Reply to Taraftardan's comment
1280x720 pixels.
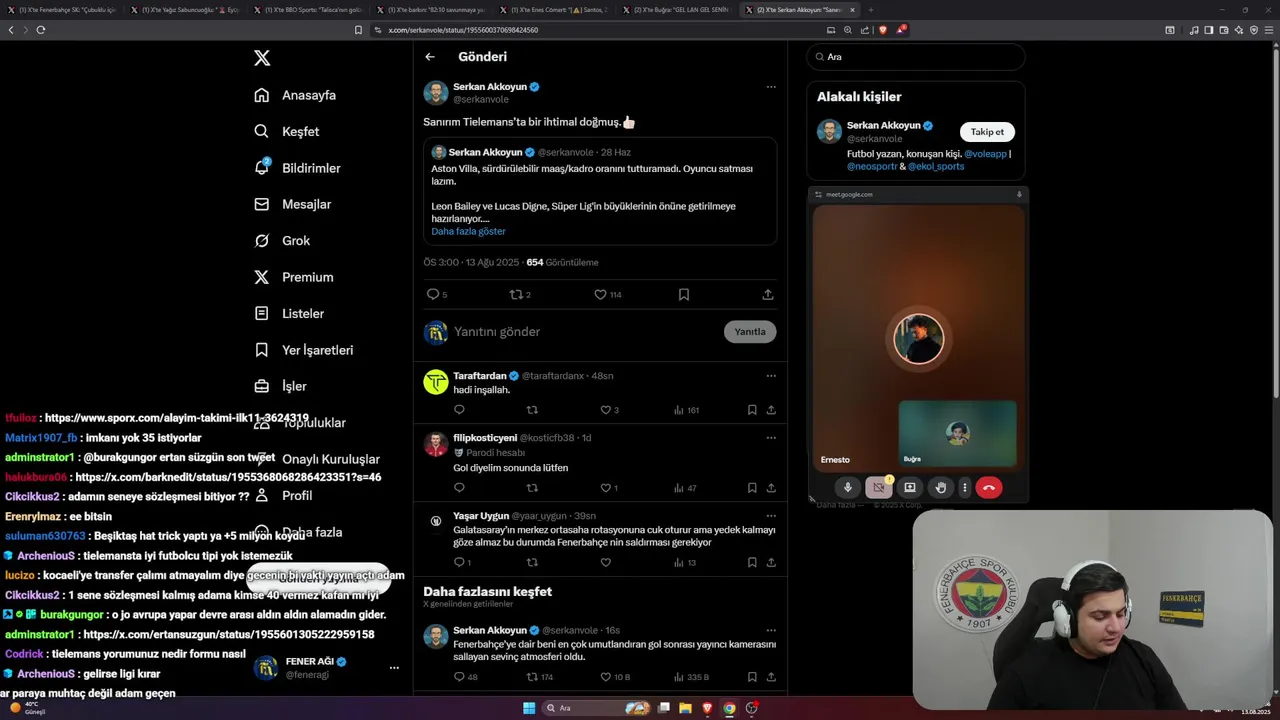(459, 410)
